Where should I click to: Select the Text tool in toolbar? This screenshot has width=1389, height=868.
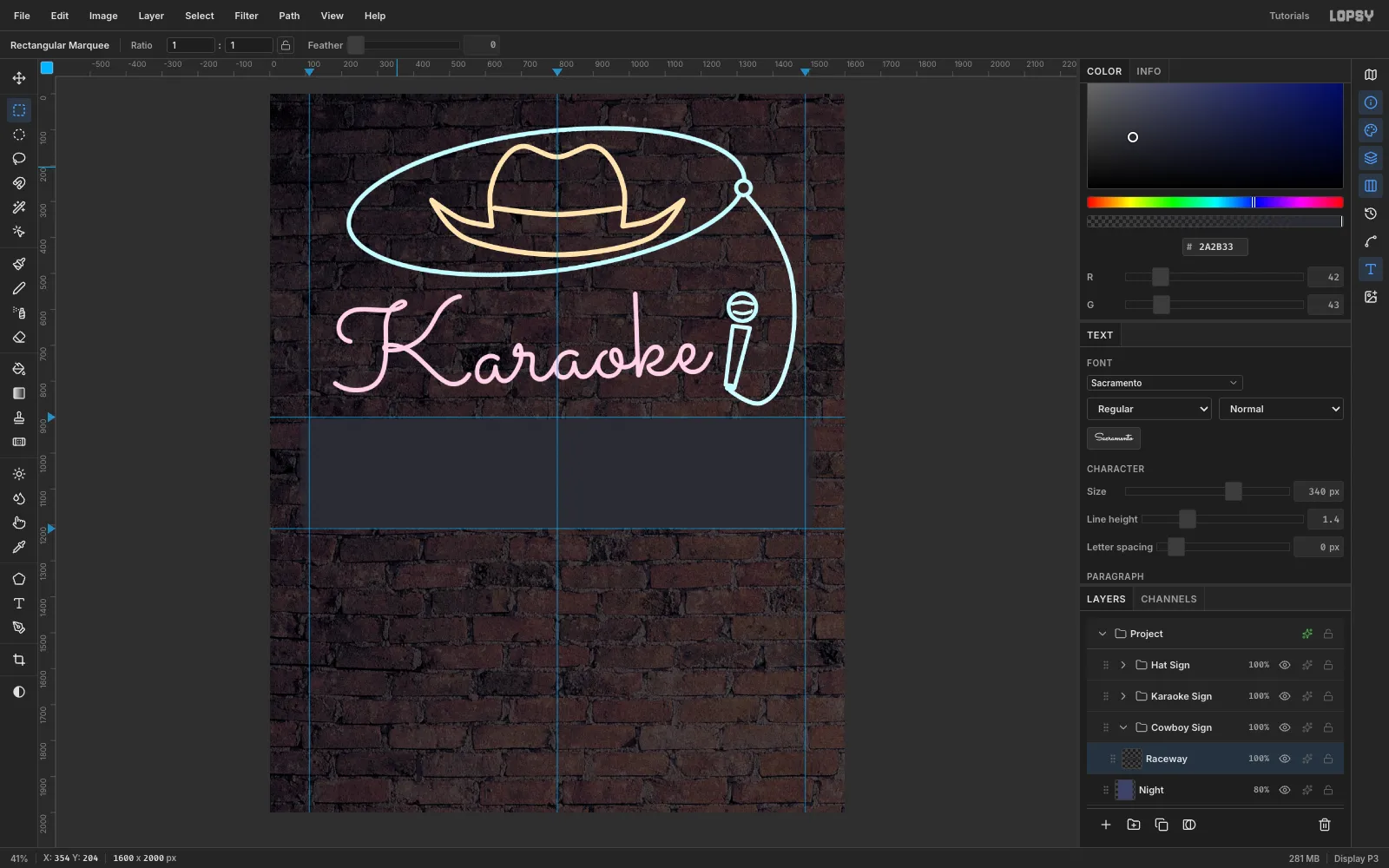pos(19,603)
